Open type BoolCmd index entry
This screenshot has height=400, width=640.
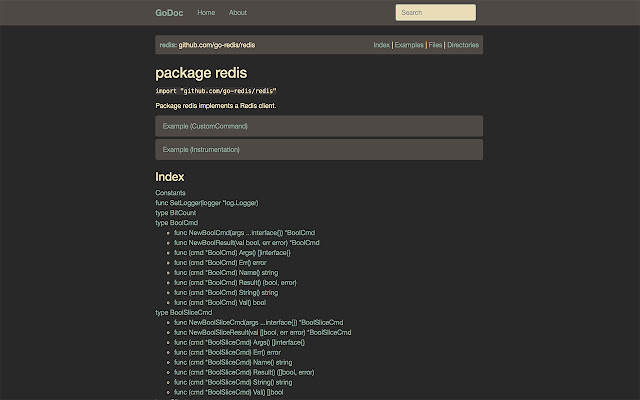tap(176, 223)
